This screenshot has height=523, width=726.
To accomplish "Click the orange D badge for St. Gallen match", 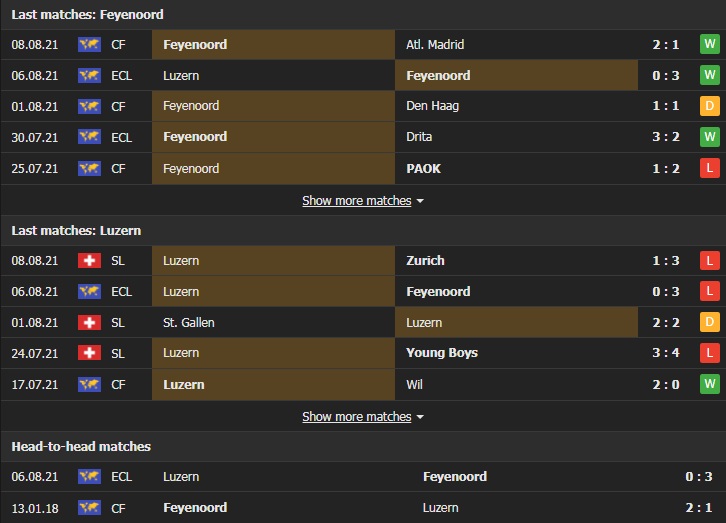I will click(x=710, y=323).
